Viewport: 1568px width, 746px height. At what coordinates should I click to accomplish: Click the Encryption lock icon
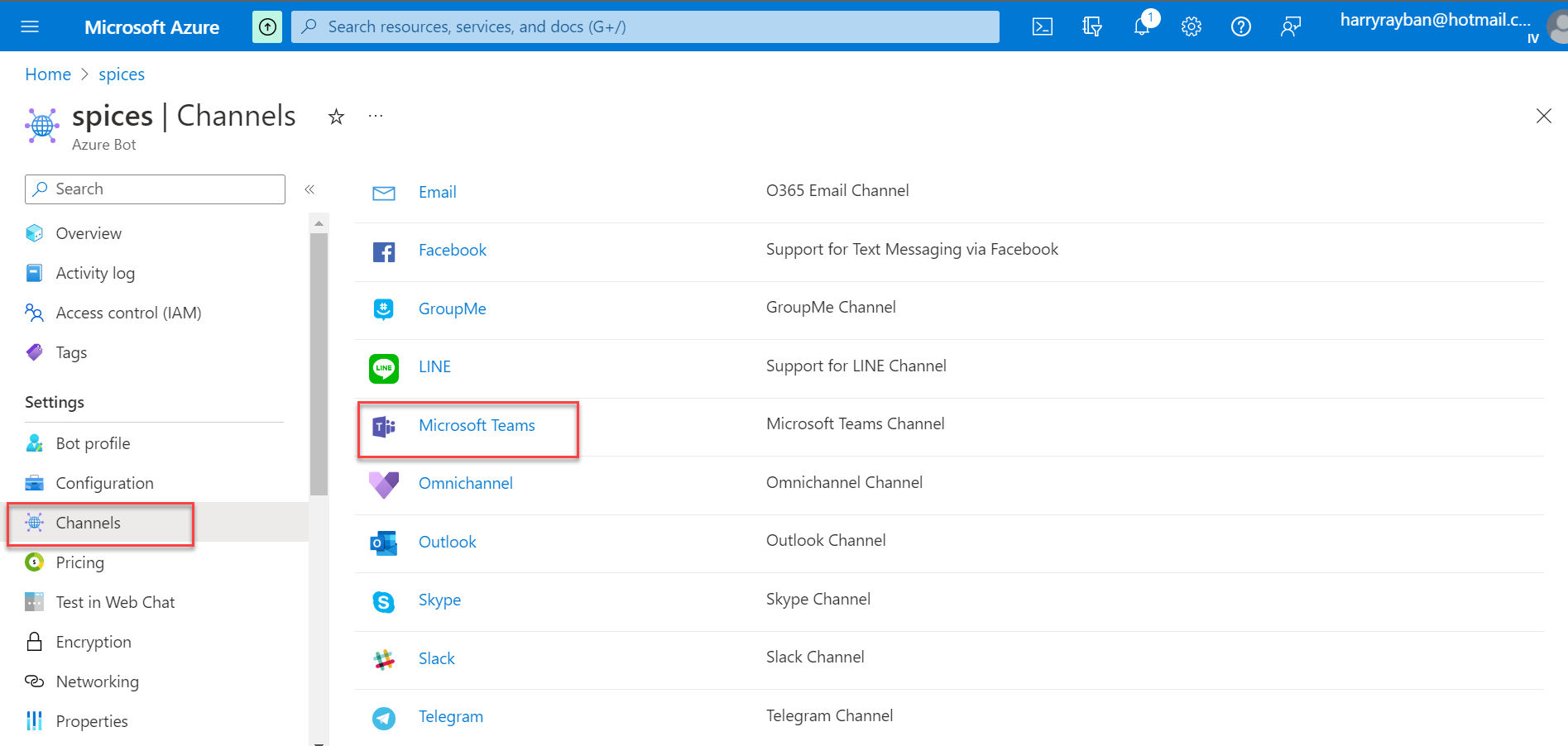35,642
